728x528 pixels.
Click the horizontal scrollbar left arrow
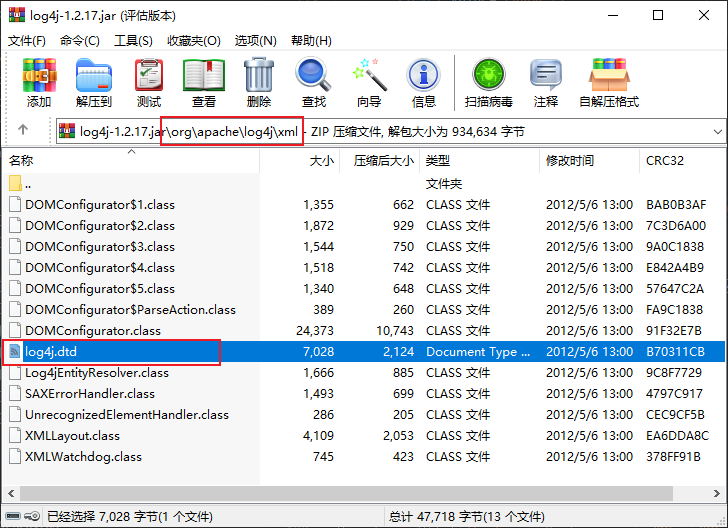pos(11,493)
